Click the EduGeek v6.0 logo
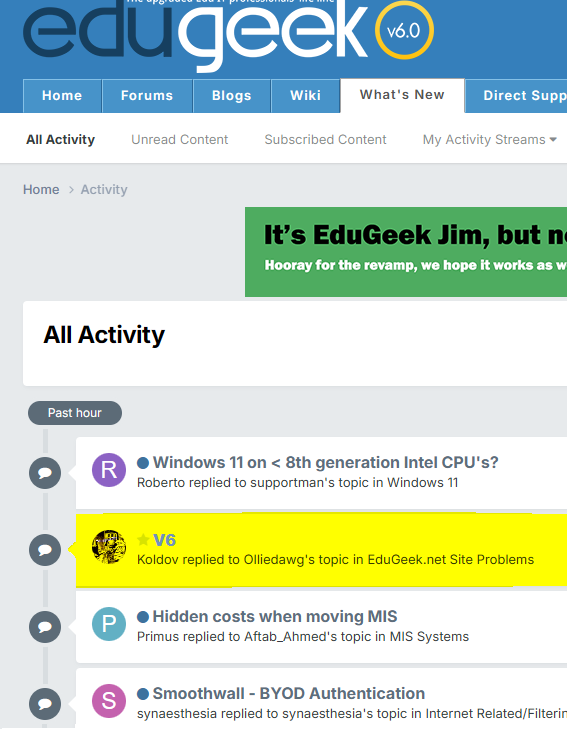The image size is (567, 729). click(228, 33)
